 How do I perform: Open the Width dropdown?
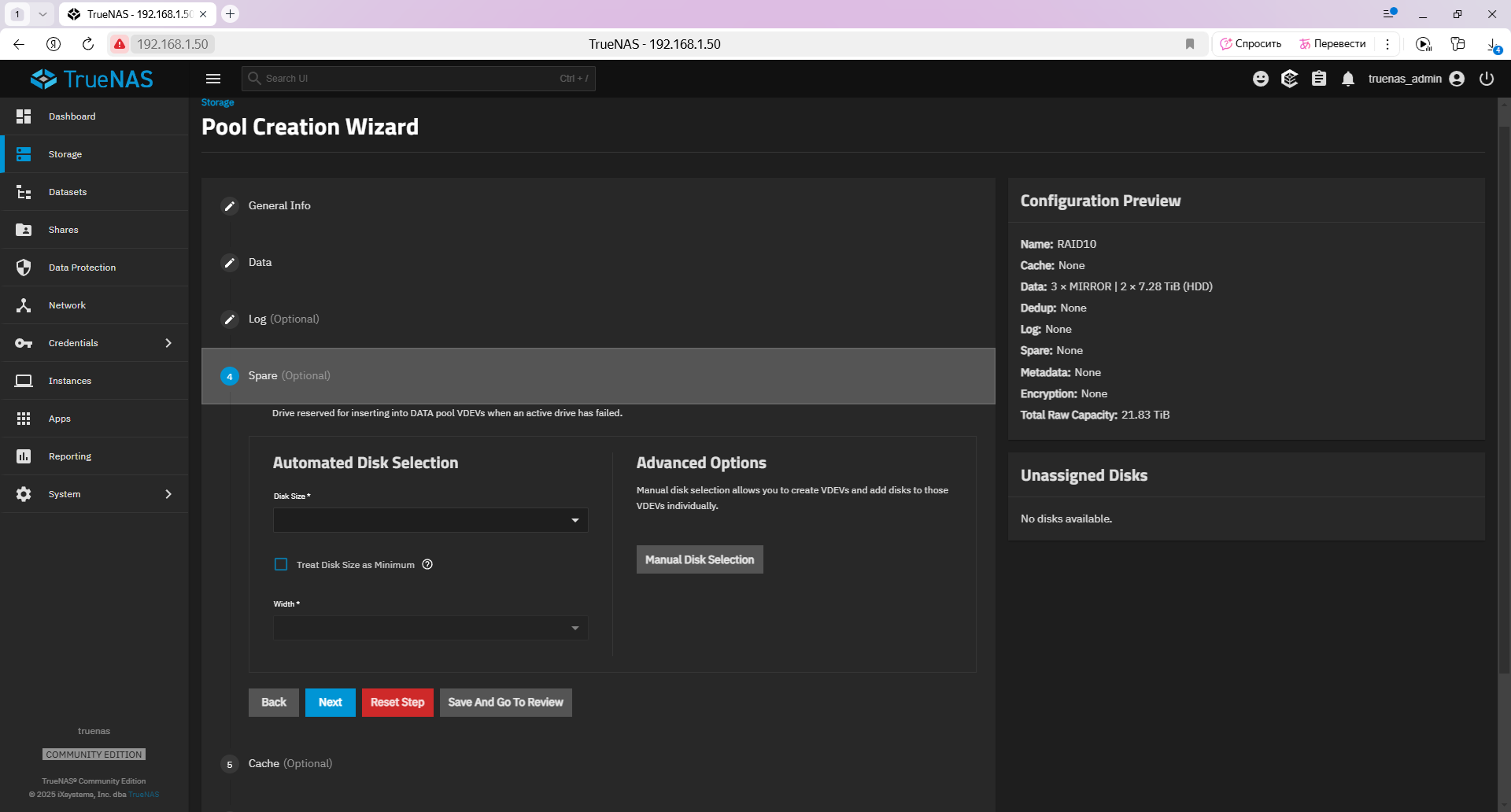point(430,628)
